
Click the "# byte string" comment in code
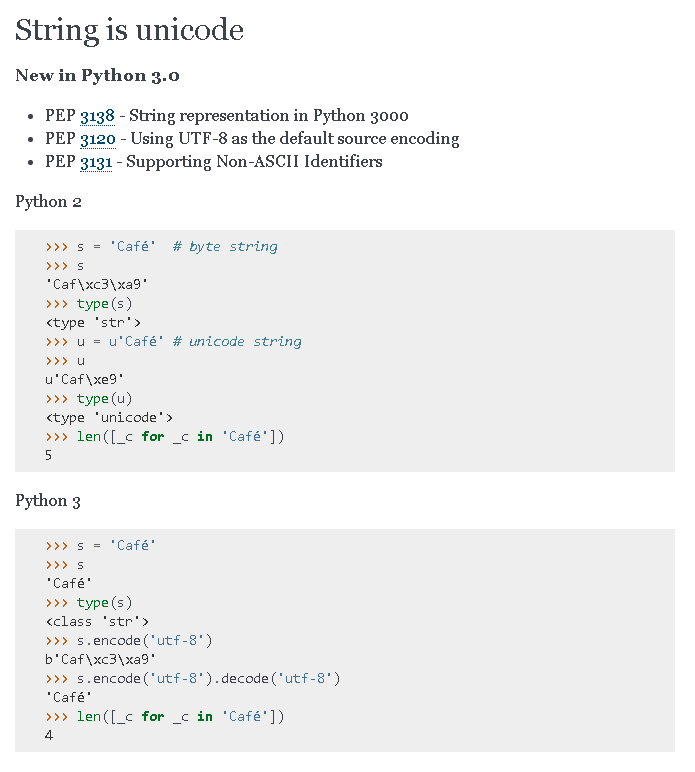[x=225, y=247]
